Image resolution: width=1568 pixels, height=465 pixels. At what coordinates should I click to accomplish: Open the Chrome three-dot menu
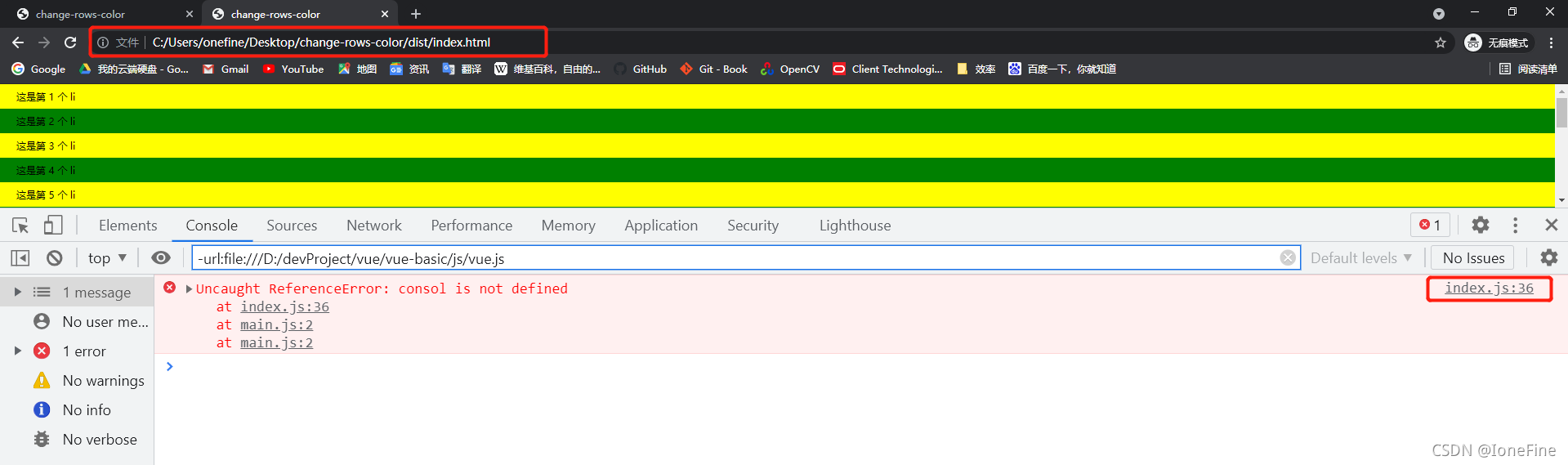(1551, 42)
